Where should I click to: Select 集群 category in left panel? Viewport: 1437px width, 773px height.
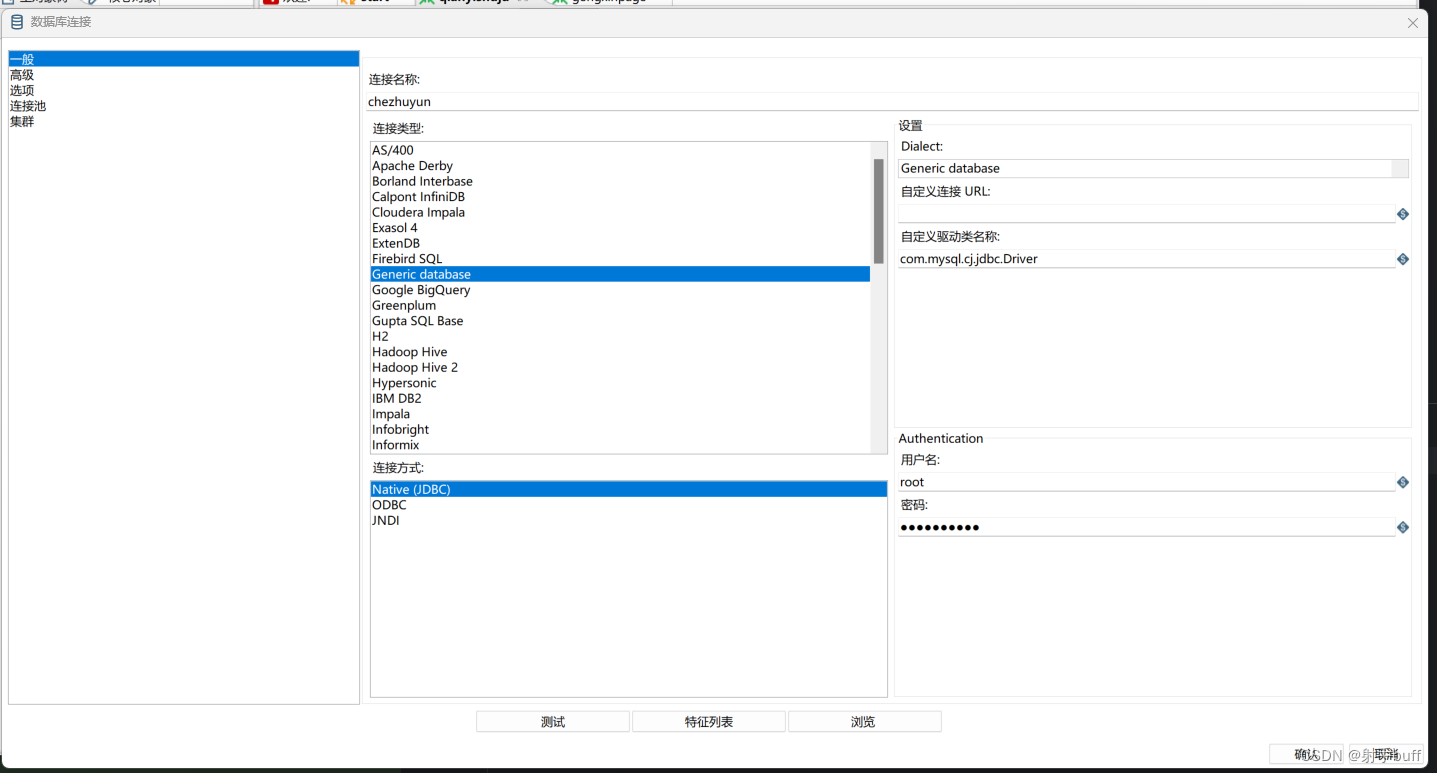184,121
